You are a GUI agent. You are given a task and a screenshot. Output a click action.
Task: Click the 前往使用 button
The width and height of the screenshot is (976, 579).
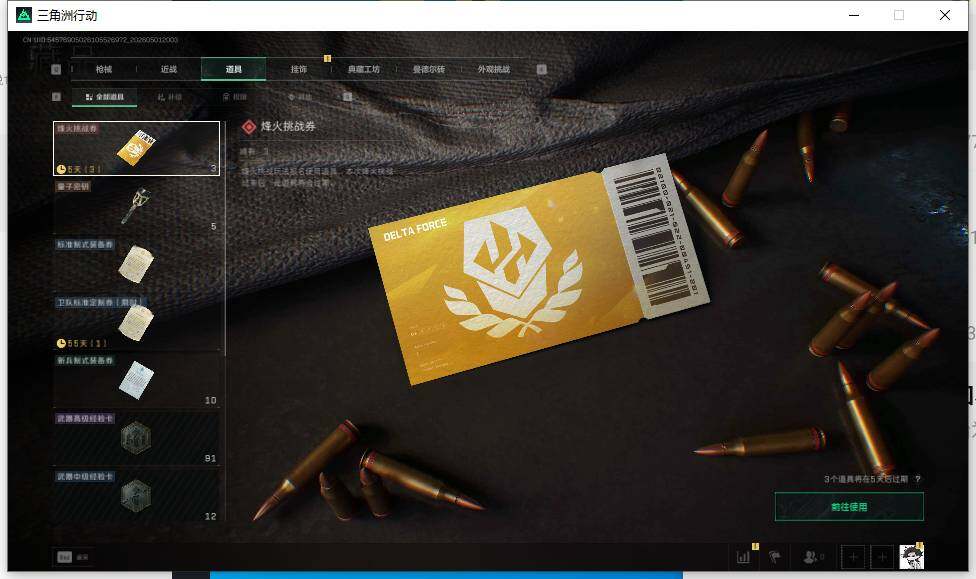tap(849, 507)
